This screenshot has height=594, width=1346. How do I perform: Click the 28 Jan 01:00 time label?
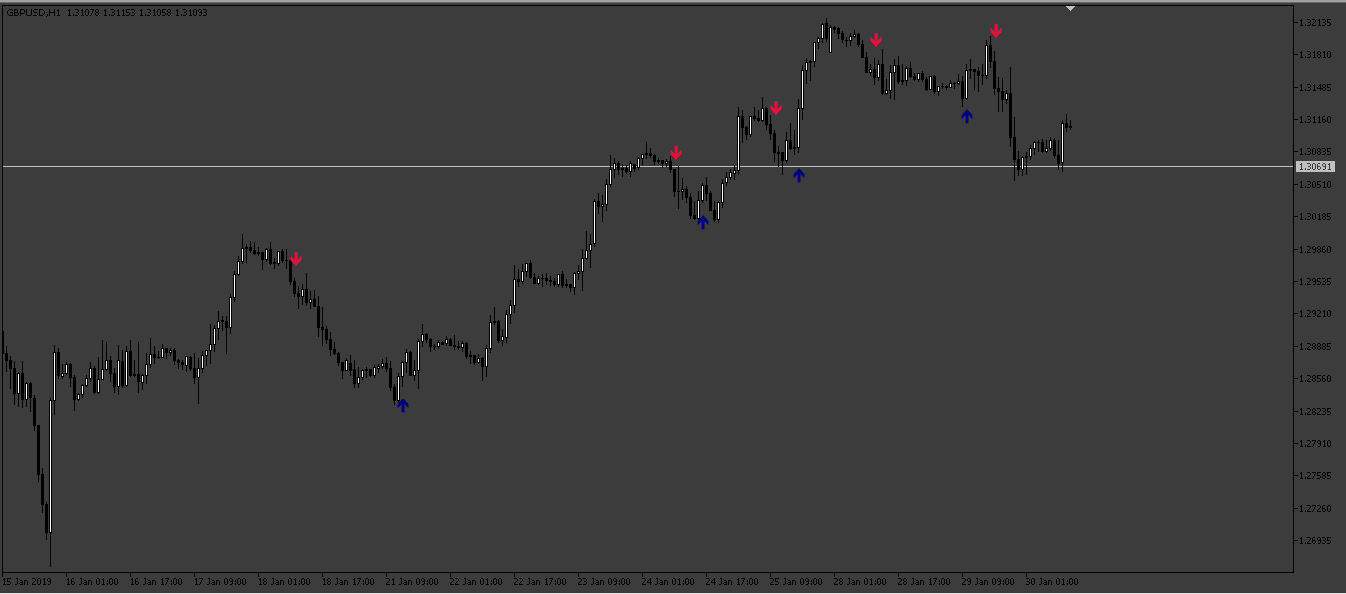coord(860,581)
